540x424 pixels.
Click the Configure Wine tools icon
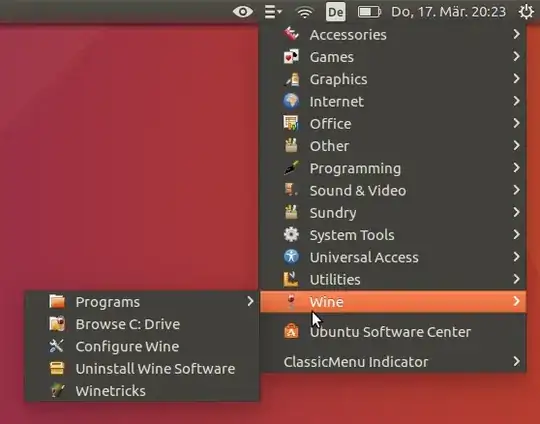pyautogui.click(x=57, y=346)
